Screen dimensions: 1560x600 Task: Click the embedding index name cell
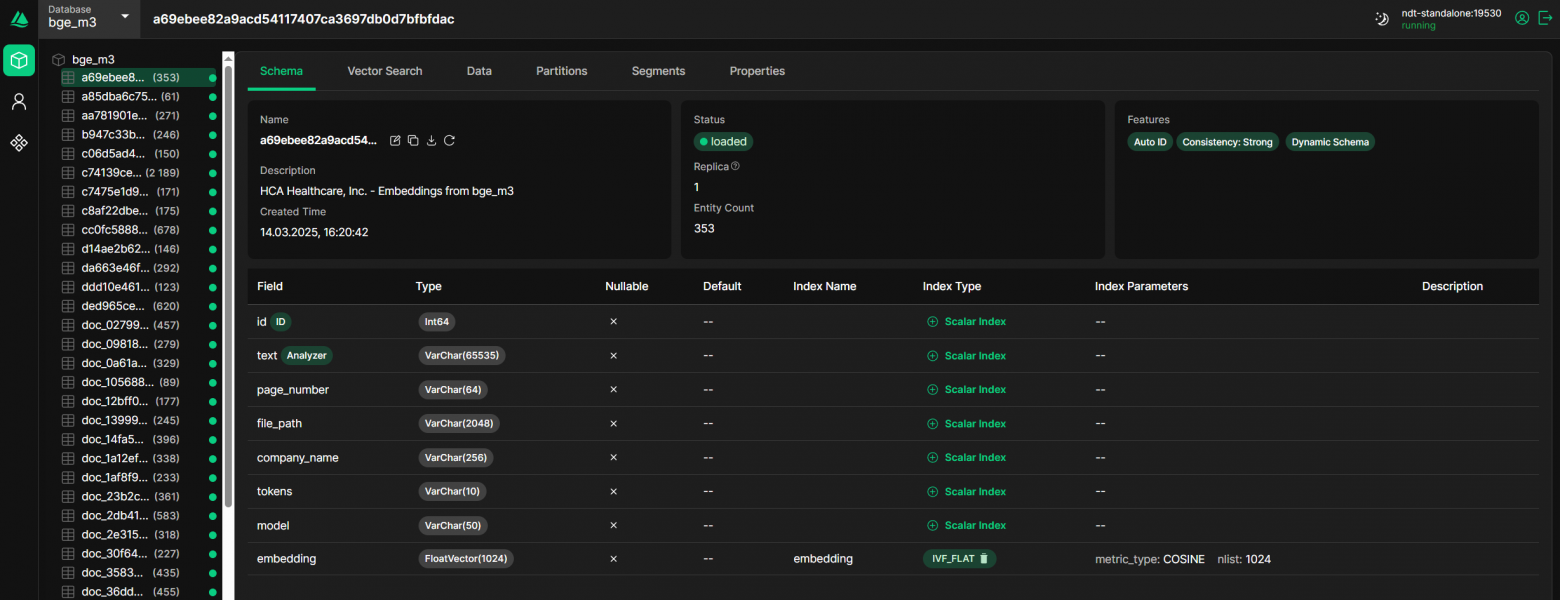[x=823, y=559]
